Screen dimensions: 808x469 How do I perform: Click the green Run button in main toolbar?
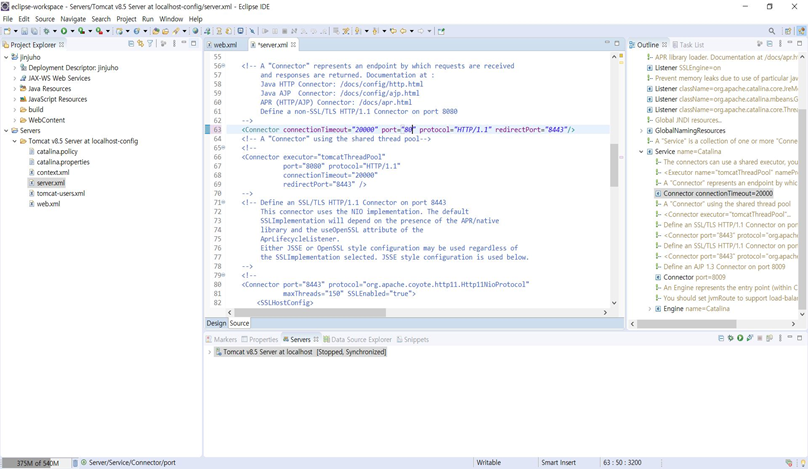point(64,31)
